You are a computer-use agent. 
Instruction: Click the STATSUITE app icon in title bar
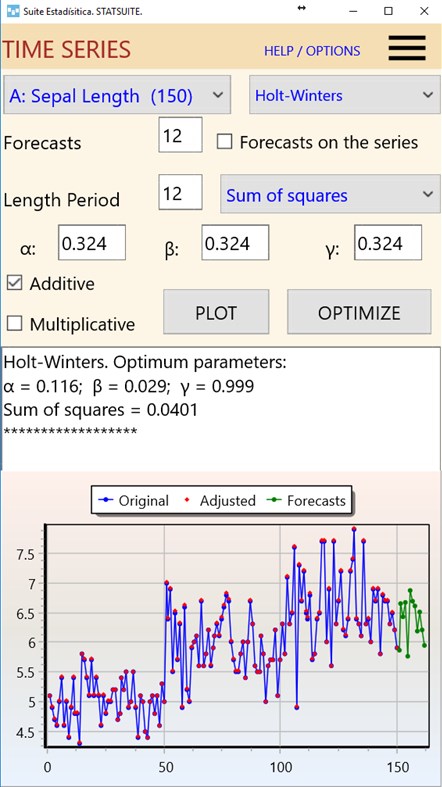pos(14,11)
